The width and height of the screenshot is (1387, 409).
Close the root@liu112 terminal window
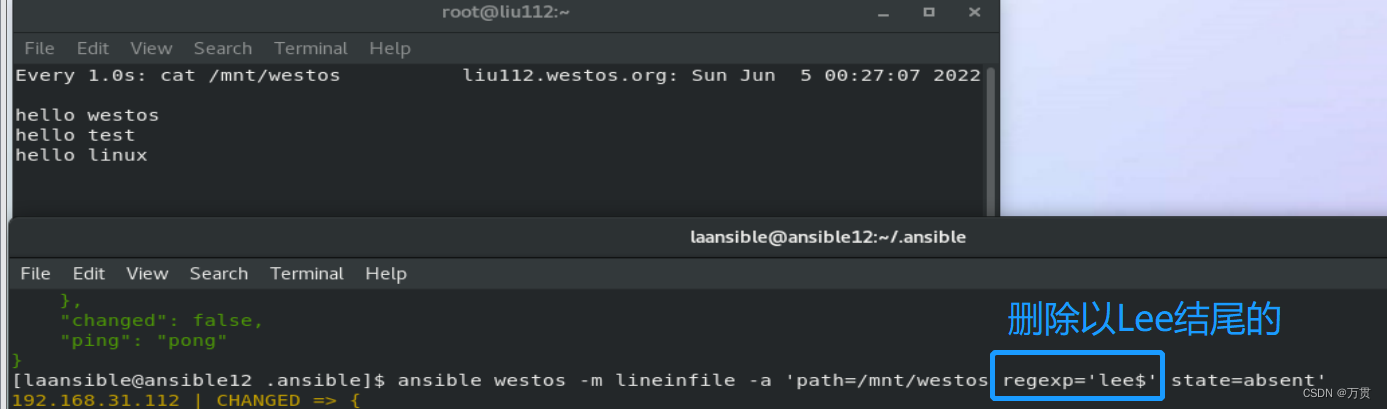click(x=975, y=13)
